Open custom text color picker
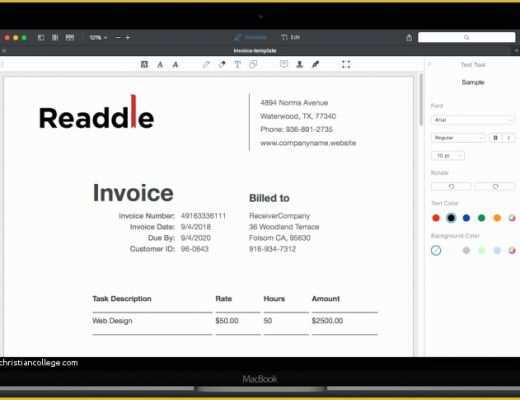The image size is (520, 400). tap(512, 218)
